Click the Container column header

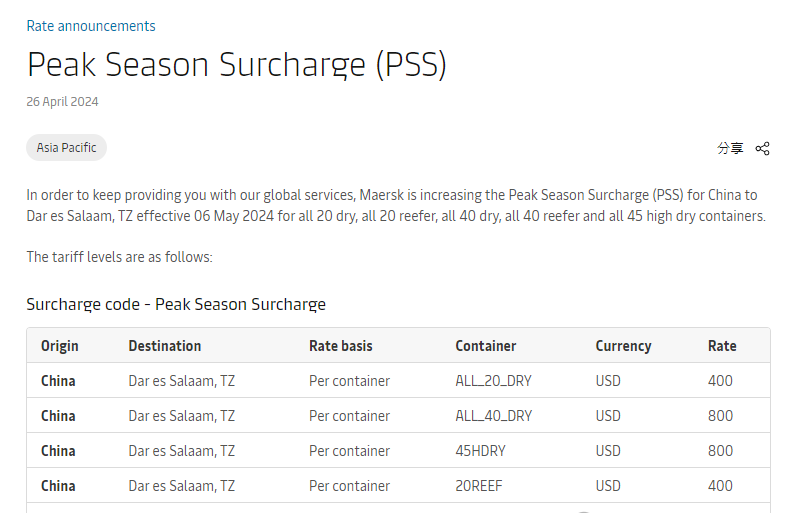[486, 346]
